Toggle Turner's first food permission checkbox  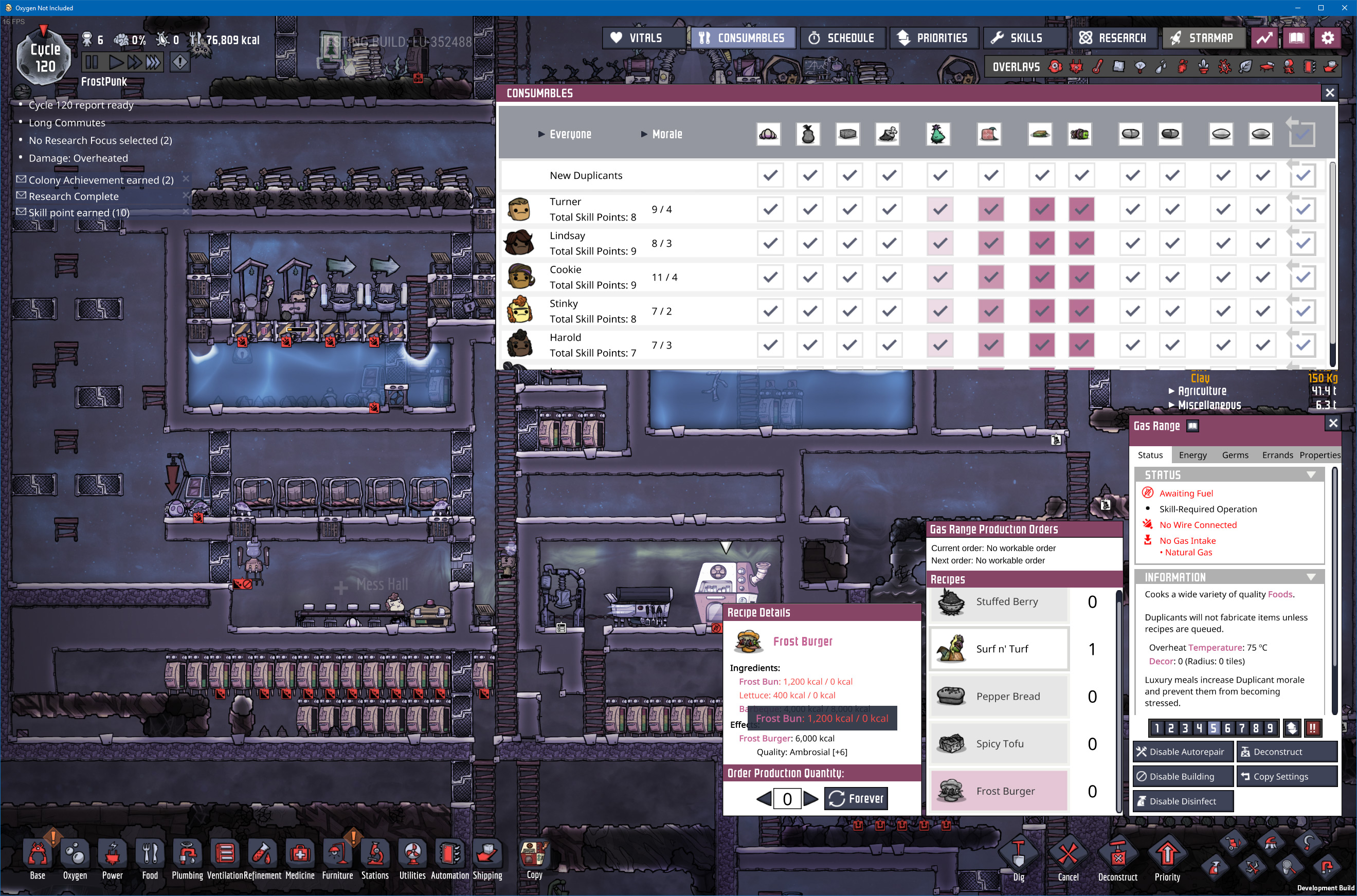(769, 209)
